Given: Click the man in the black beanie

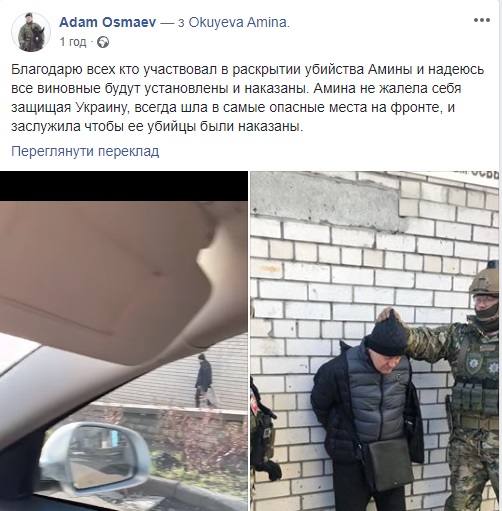Looking at the screenshot, I should coord(367,413).
